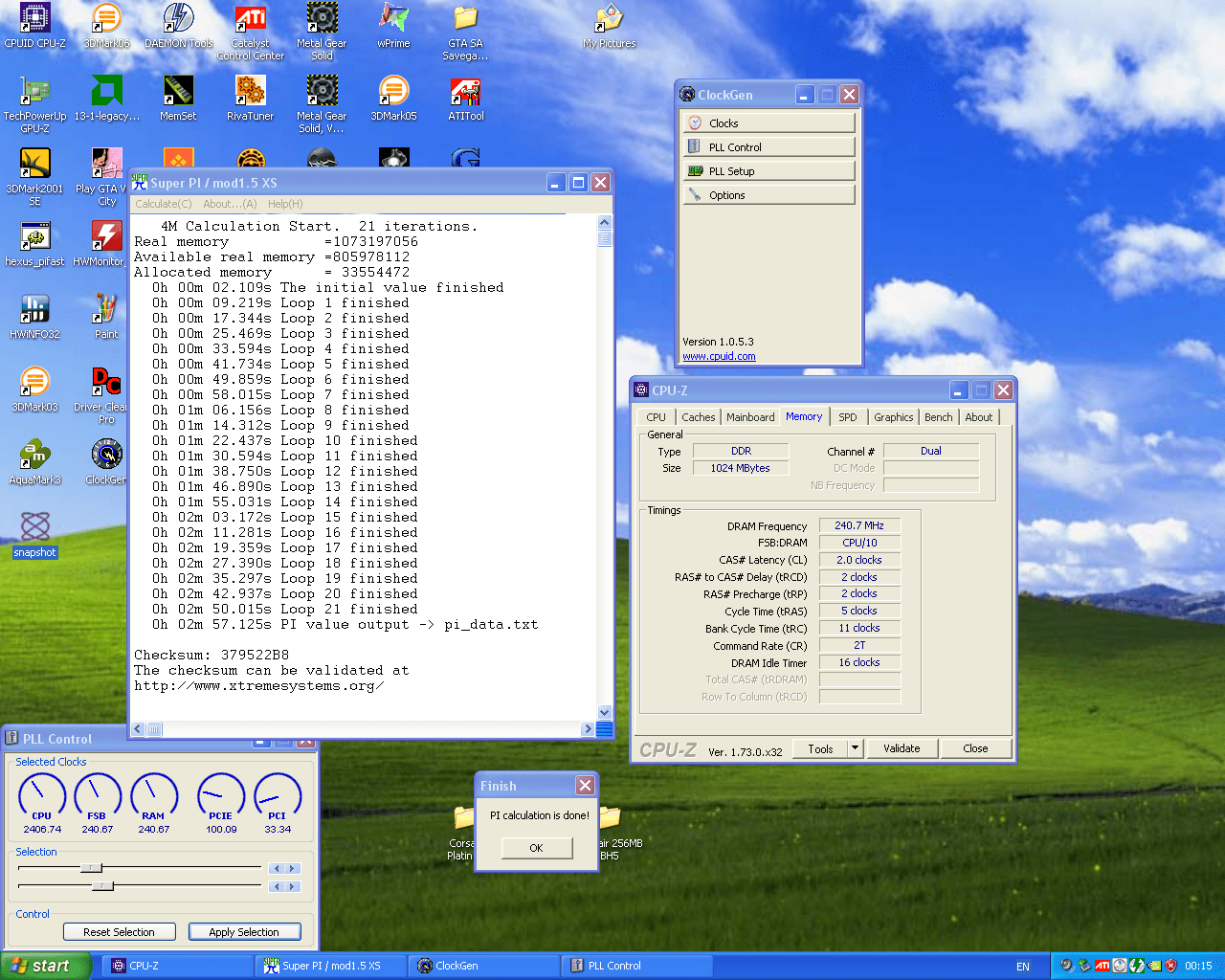This screenshot has height=980, width=1225.
Task: Switch to the CPU tab in CPU-Z
Action: pyautogui.click(x=656, y=417)
